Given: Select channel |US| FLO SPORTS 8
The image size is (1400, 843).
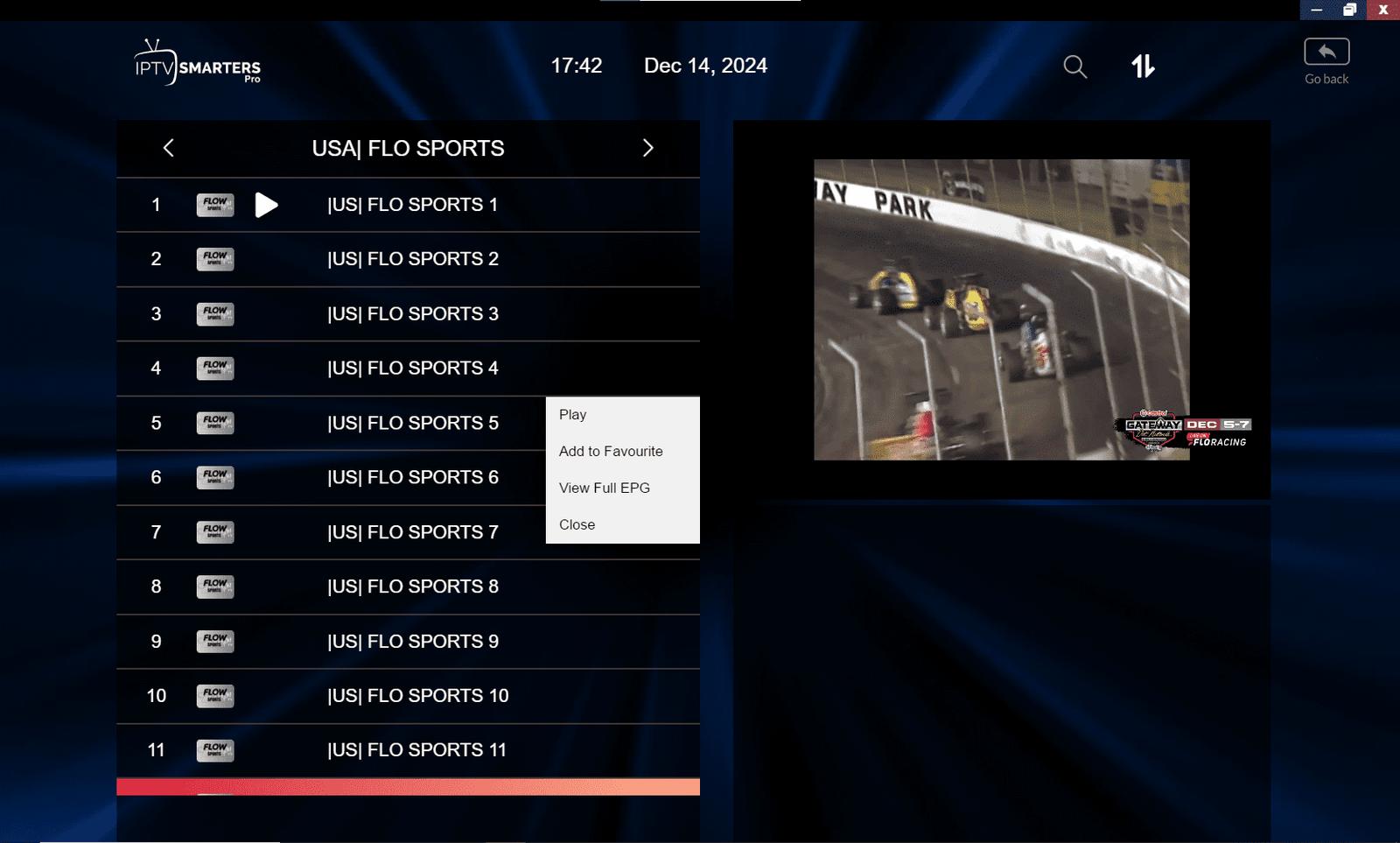Looking at the screenshot, I should click(x=408, y=587).
